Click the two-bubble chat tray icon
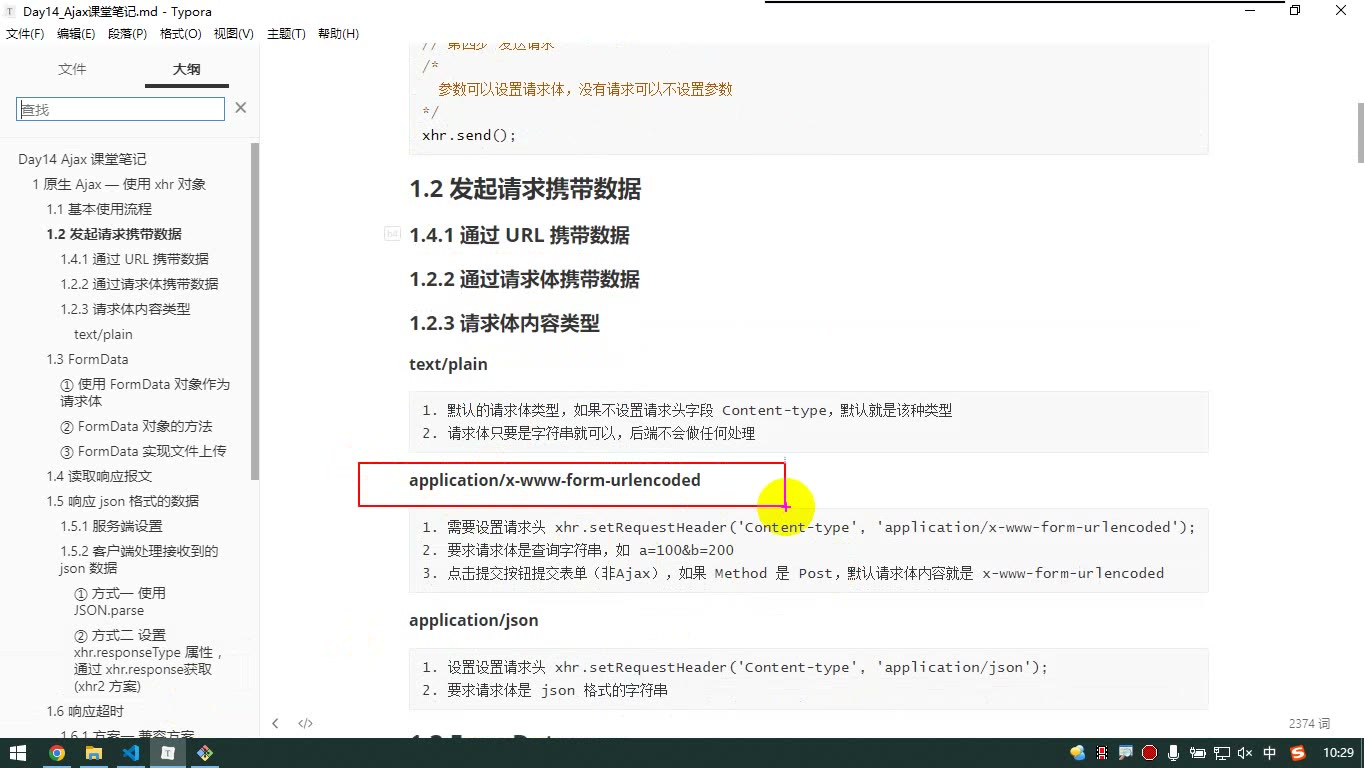The width and height of the screenshot is (1364, 768). [1078, 753]
